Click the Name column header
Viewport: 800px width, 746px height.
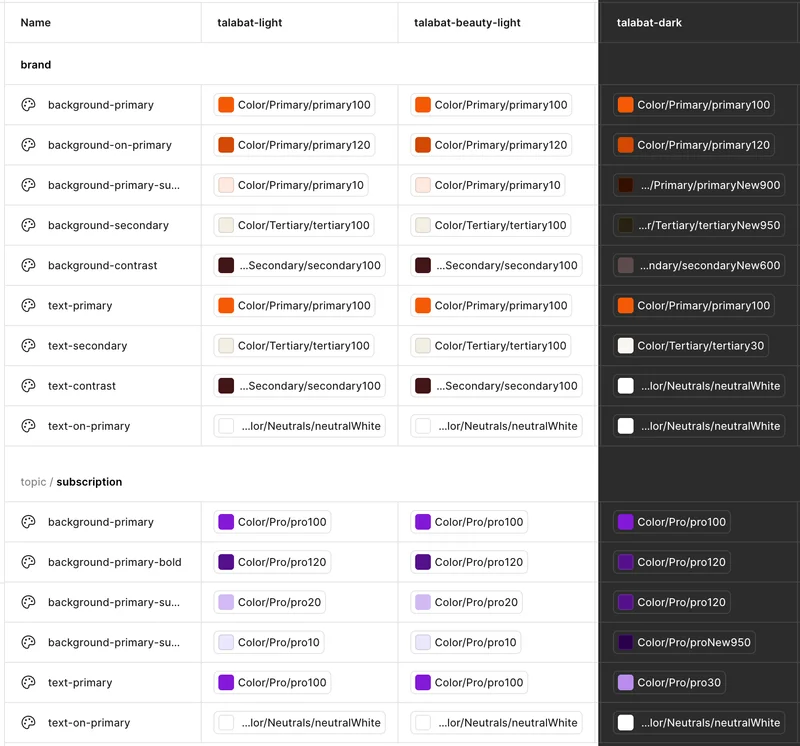tap(36, 22)
